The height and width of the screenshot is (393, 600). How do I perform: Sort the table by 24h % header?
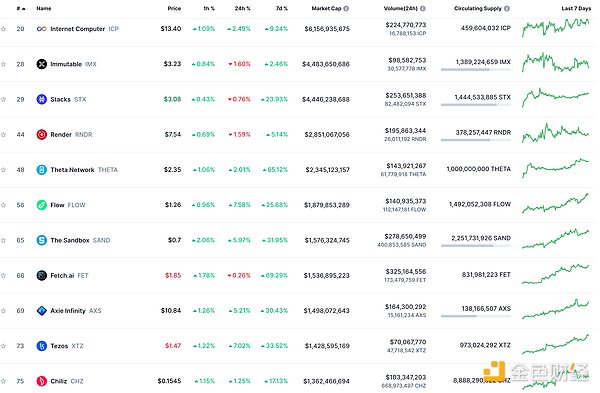click(x=243, y=8)
